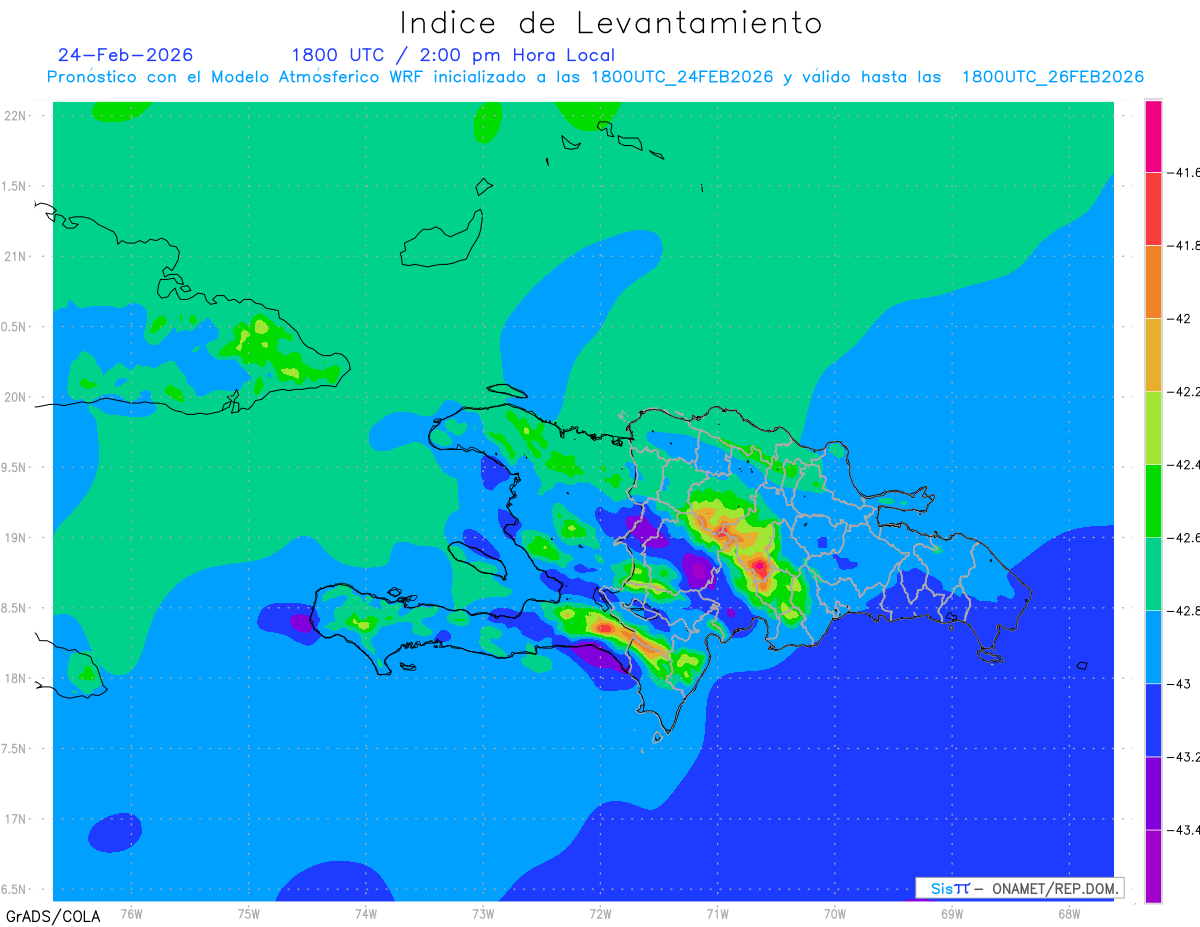
Task: Click the '17N' latitude label
Action: [x=17, y=819]
